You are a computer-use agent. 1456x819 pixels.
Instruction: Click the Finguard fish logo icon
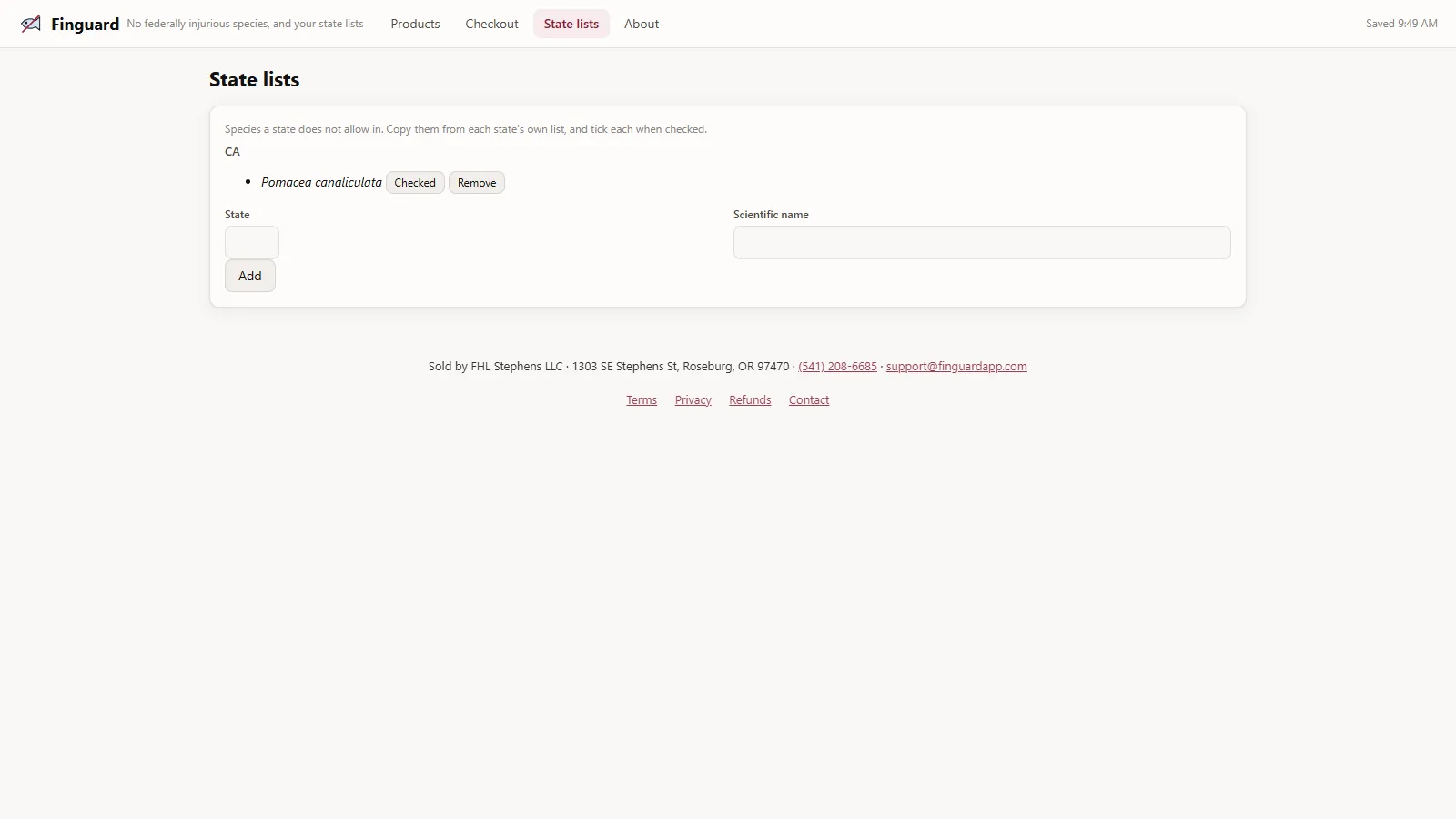tap(31, 24)
